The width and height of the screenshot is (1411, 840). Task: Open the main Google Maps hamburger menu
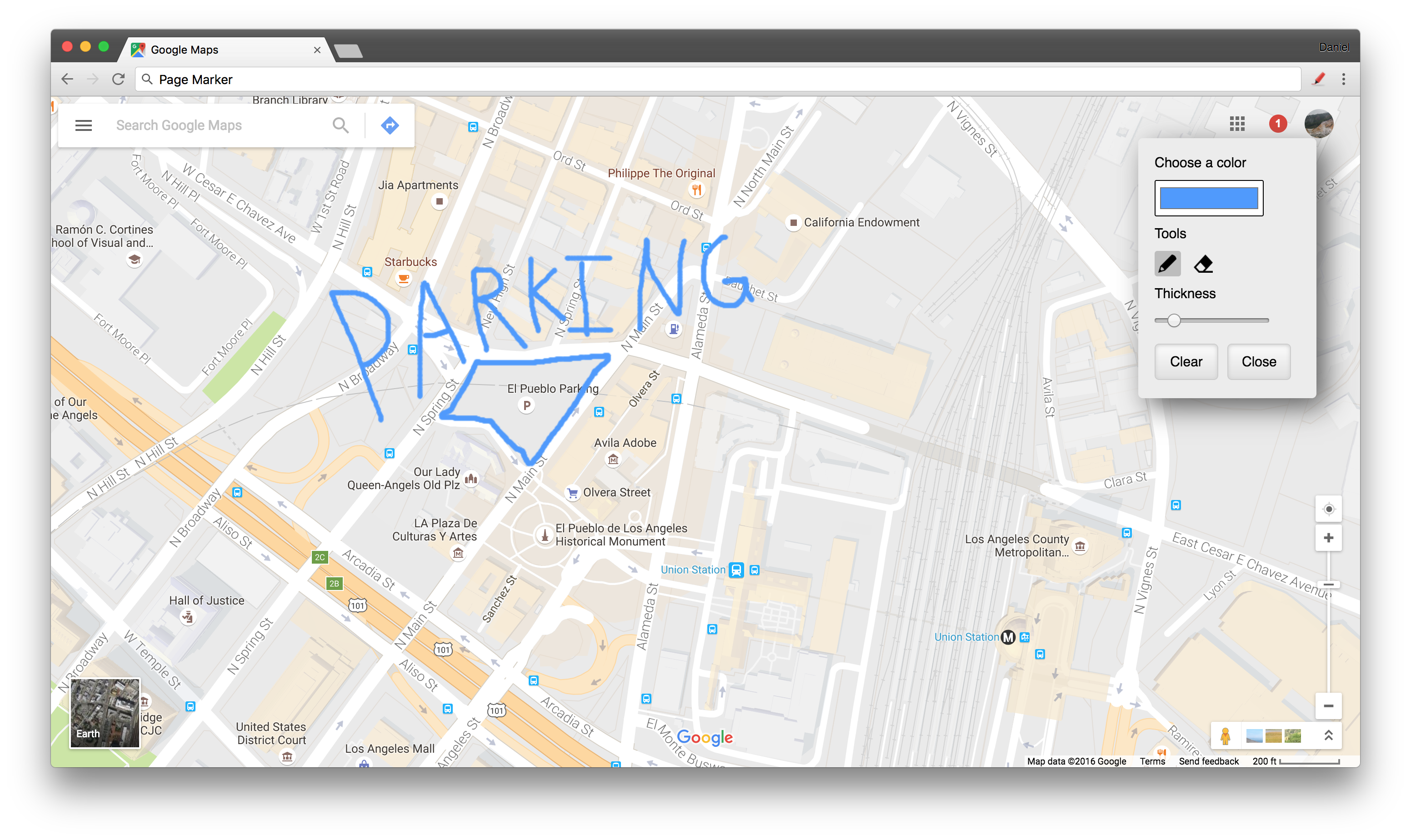pos(83,125)
